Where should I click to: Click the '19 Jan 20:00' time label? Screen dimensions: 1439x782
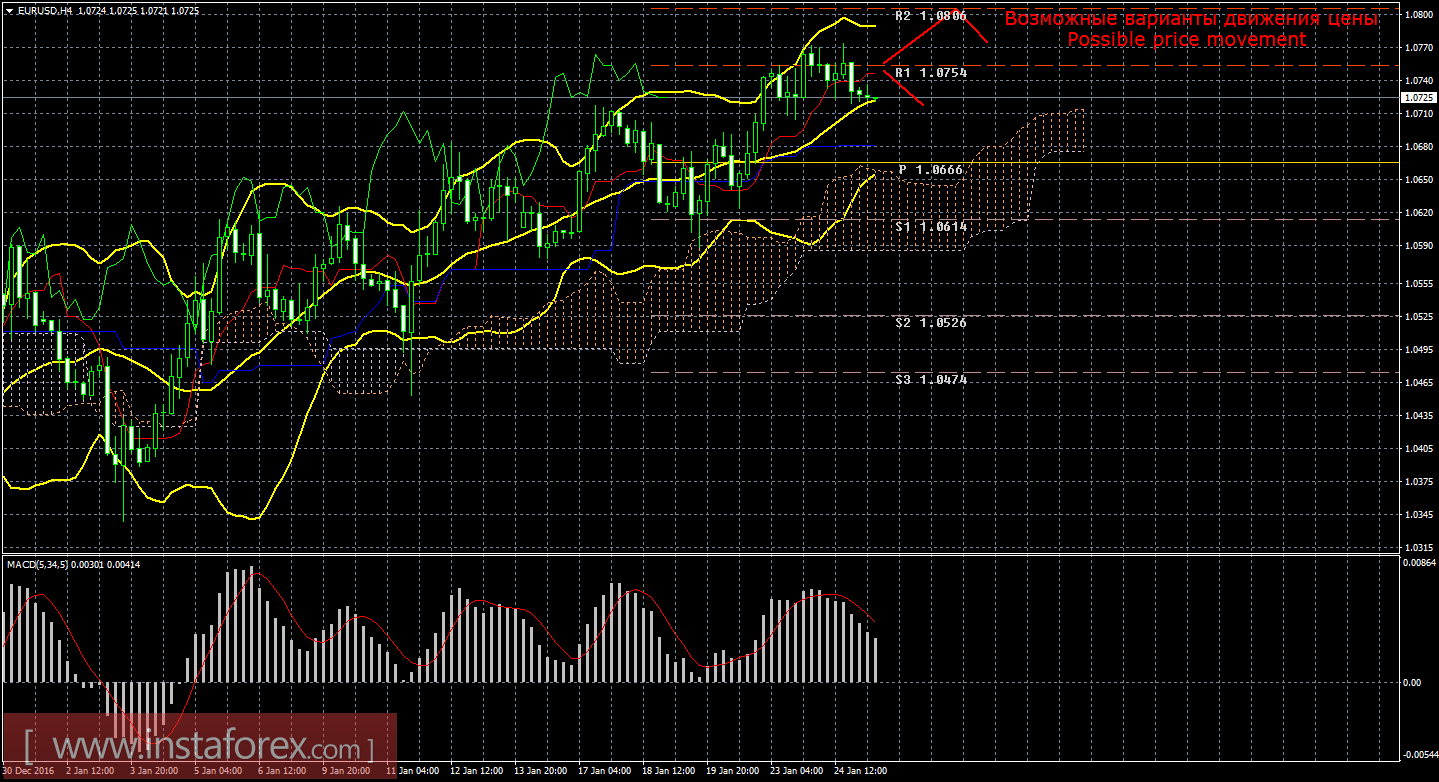(732, 772)
